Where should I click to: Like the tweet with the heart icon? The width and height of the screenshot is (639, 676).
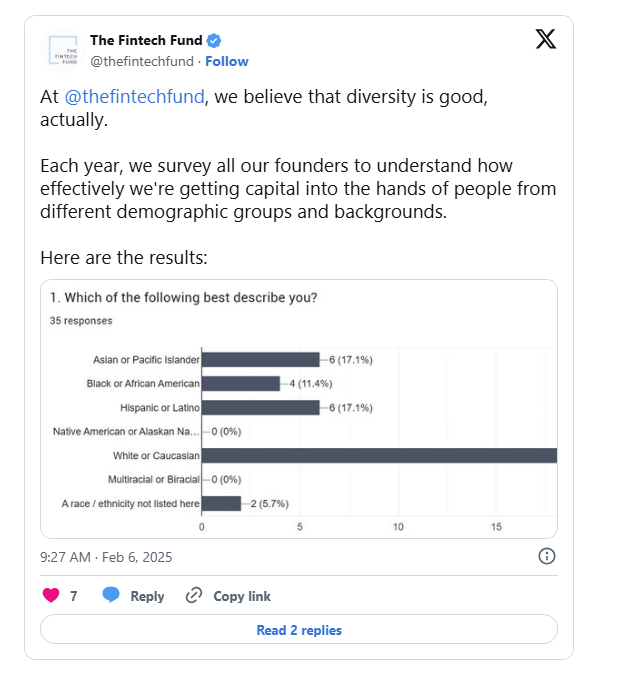point(51,596)
